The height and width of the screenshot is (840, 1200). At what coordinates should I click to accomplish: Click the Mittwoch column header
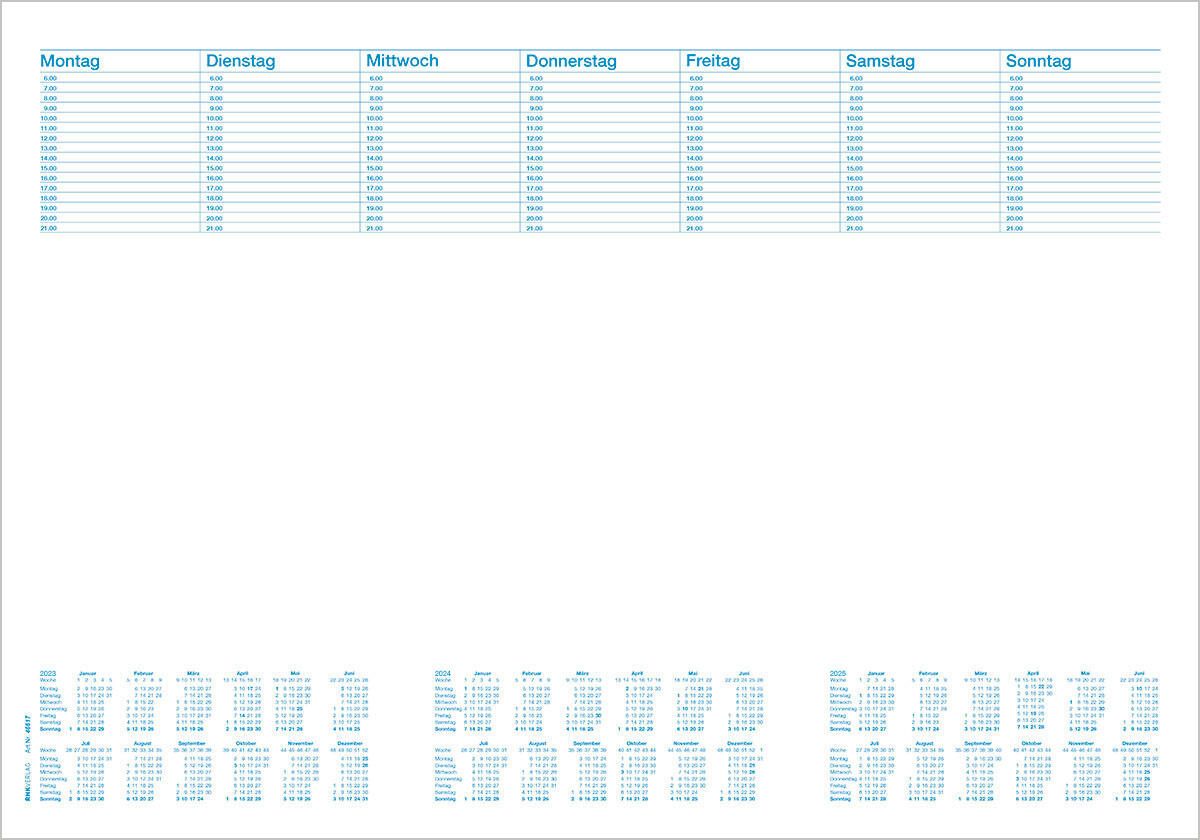[402, 61]
